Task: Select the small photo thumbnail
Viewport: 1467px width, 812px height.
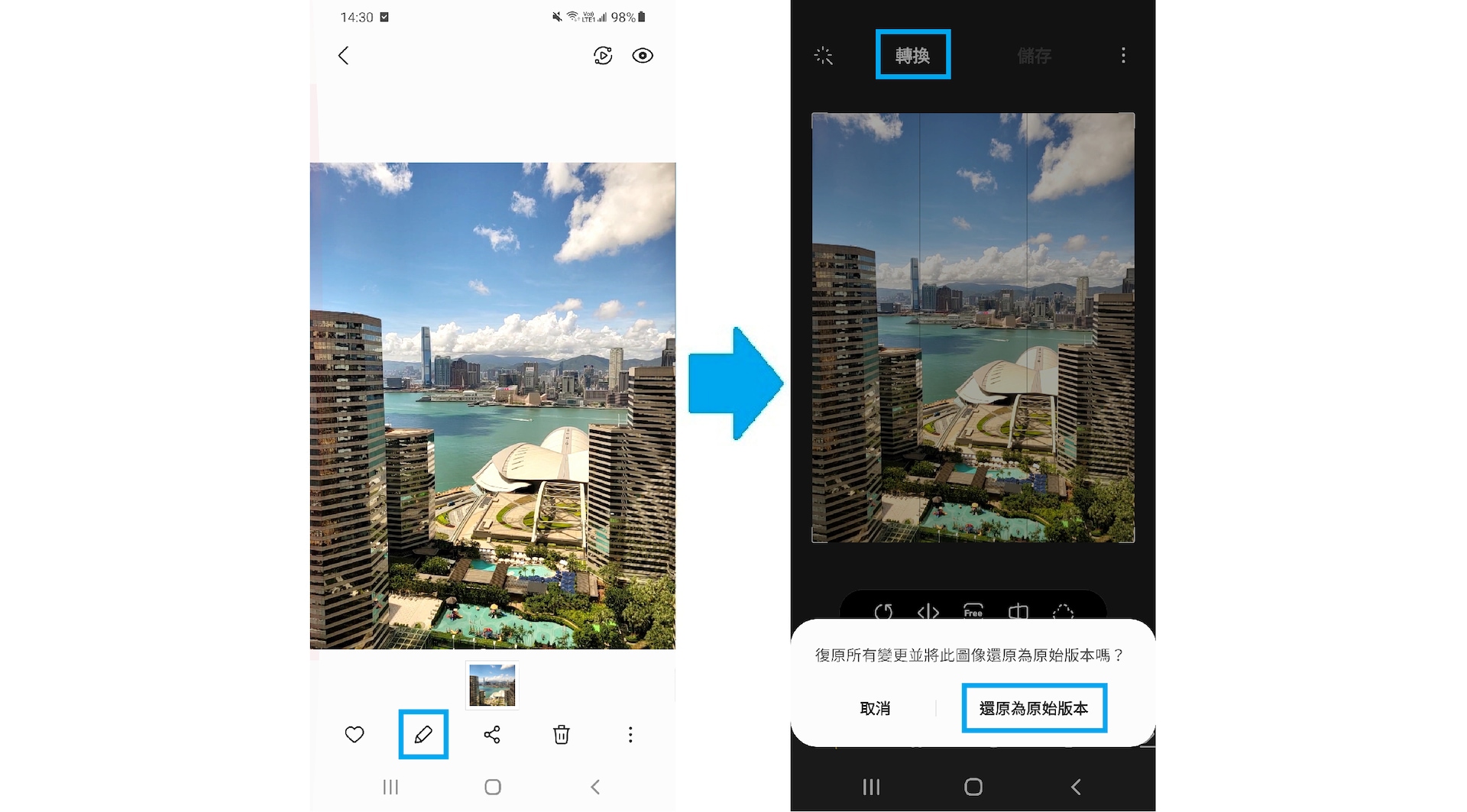Action: click(x=492, y=685)
